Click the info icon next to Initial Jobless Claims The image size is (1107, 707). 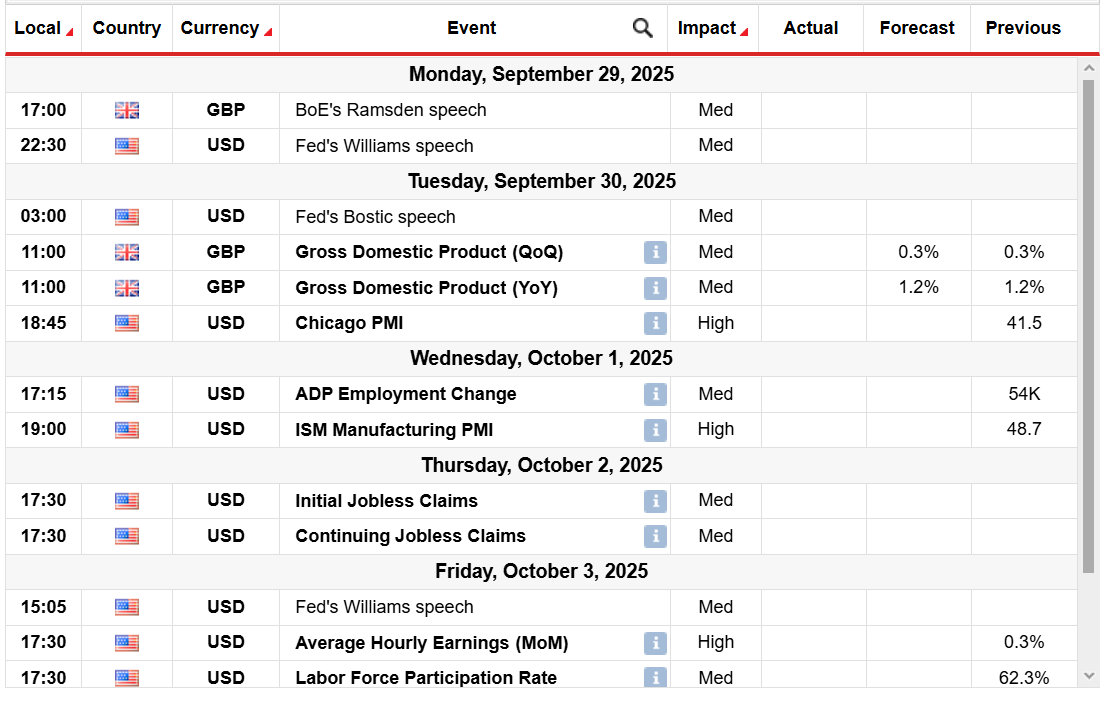(x=655, y=501)
